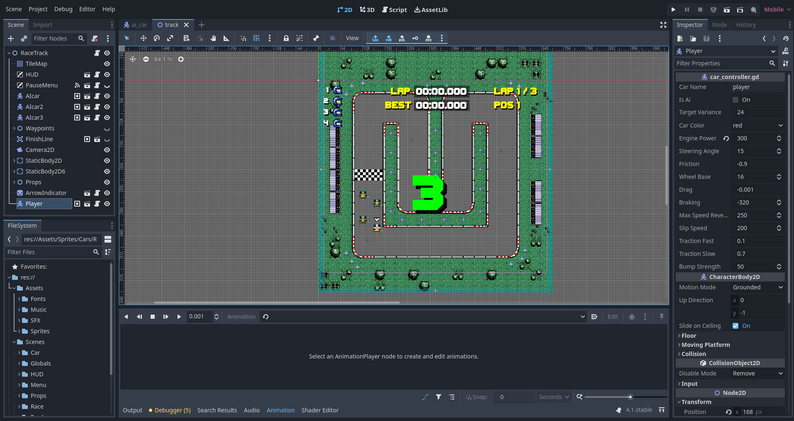
Task: Open the Motion Mode dropdown
Action: pyautogui.click(x=758, y=287)
